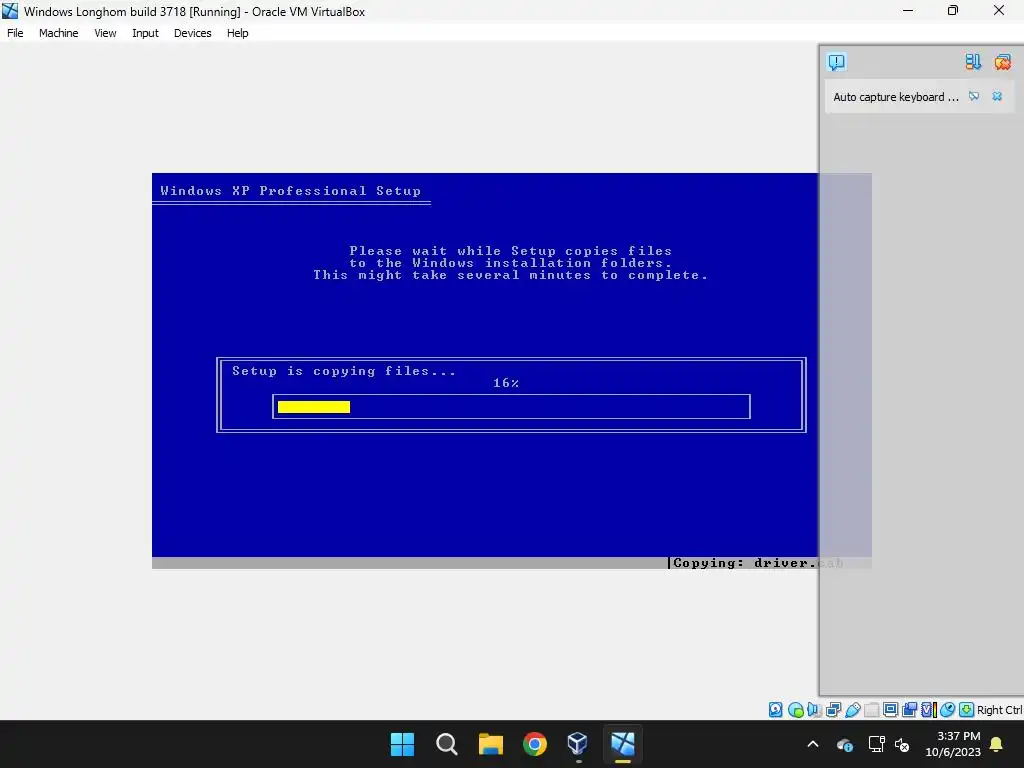Click the network adapters indicator
This screenshot has width=1024, height=768.
point(833,710)
